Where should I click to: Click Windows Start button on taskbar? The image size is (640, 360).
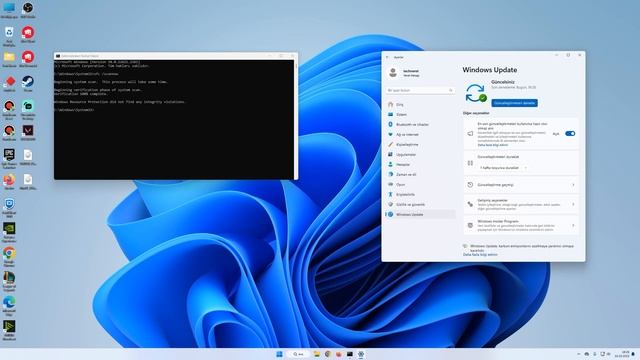click(x=280, y=354)
